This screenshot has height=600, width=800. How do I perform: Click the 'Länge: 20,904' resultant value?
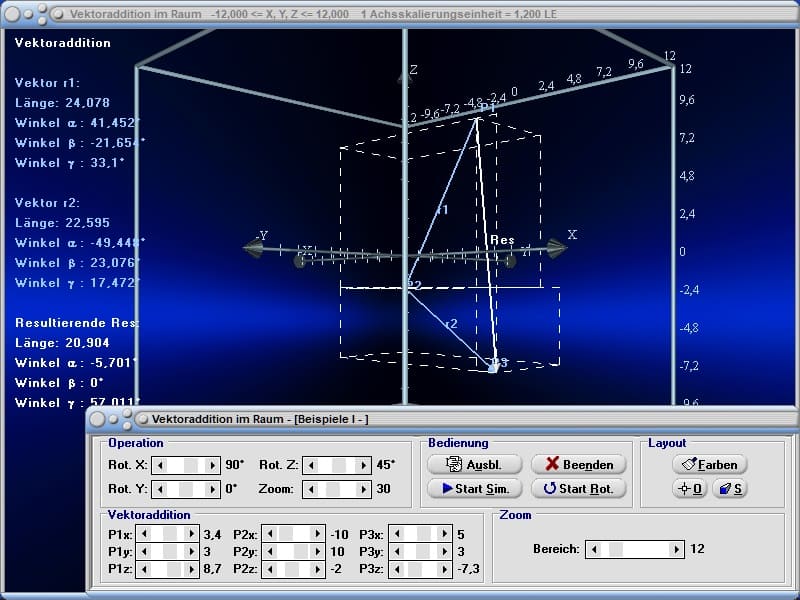click(62, 342)
